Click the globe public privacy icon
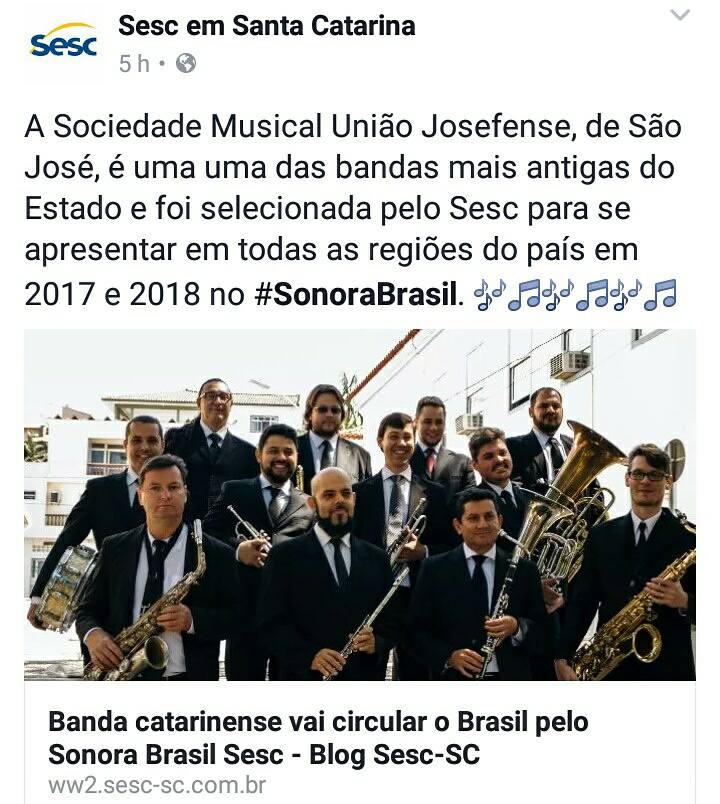 (x=186, y=64)
